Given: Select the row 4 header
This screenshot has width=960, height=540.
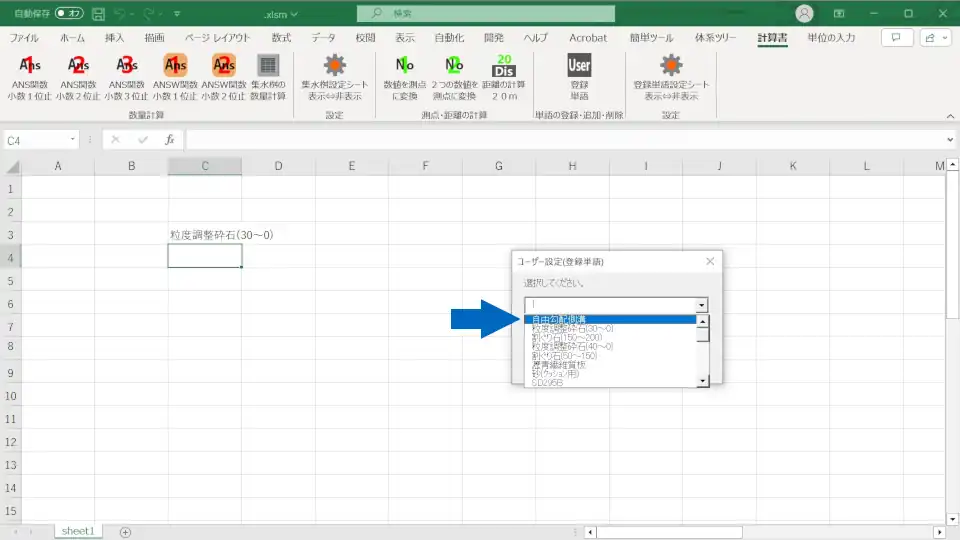Looking at the screenshot, I should pos(10,258).
